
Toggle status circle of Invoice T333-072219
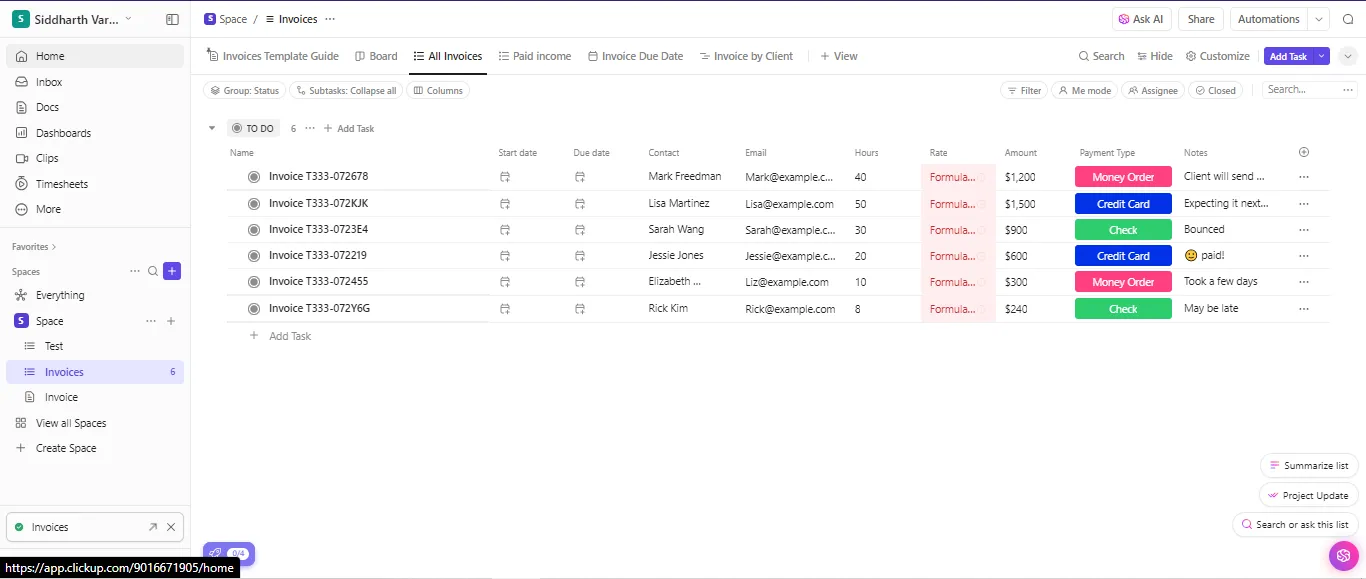pyautogui.click(x=254, y=255)
